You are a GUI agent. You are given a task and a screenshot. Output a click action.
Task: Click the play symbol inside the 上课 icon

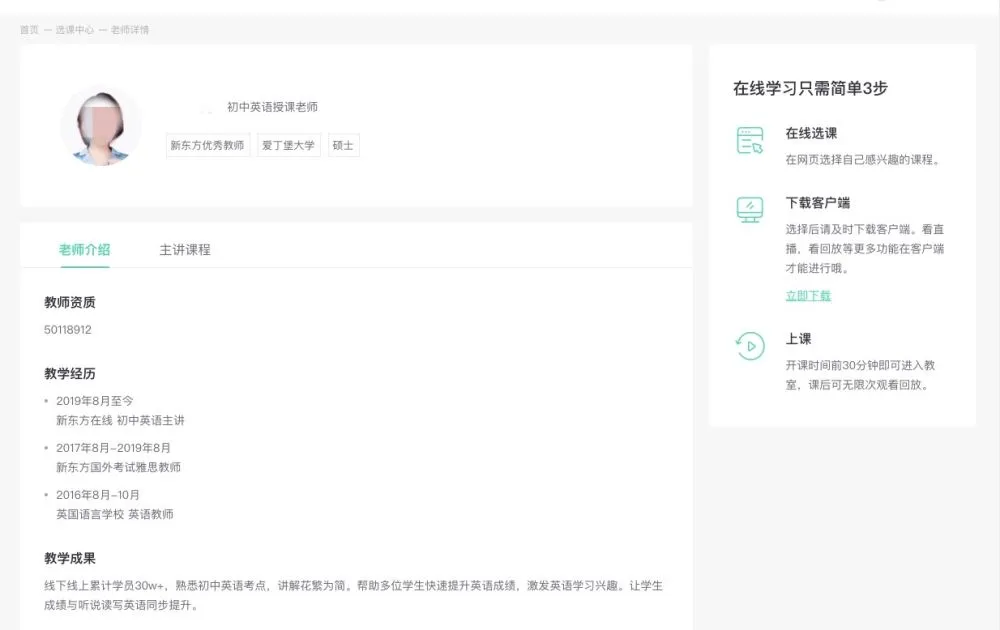749,347
